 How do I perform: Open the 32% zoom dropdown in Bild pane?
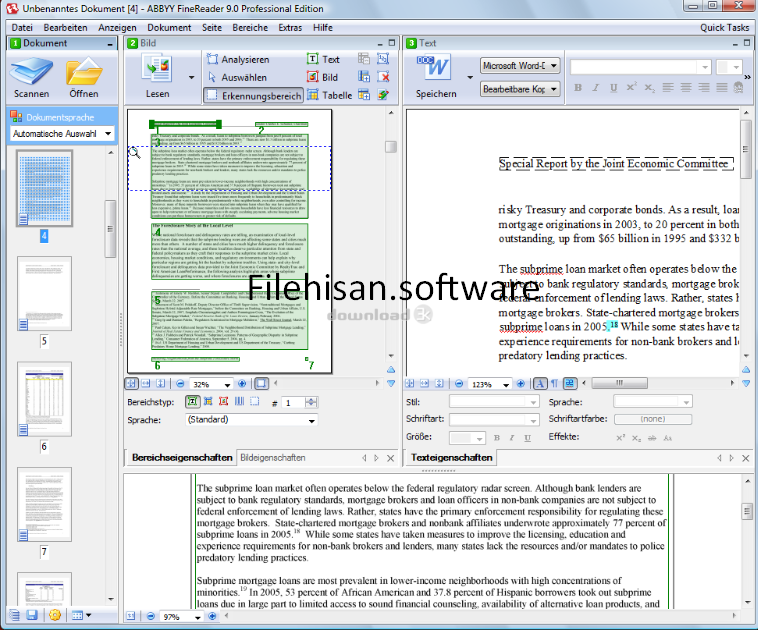click(x=227, y=384)
